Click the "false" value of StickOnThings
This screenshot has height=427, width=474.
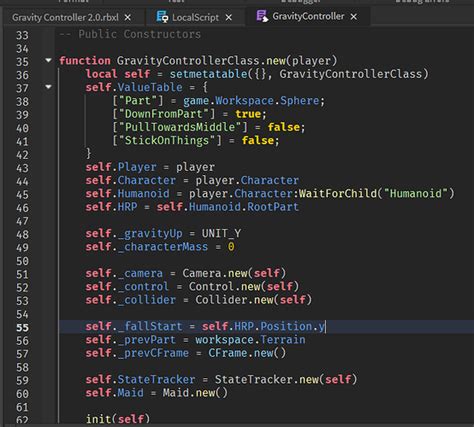pos(258,140)
